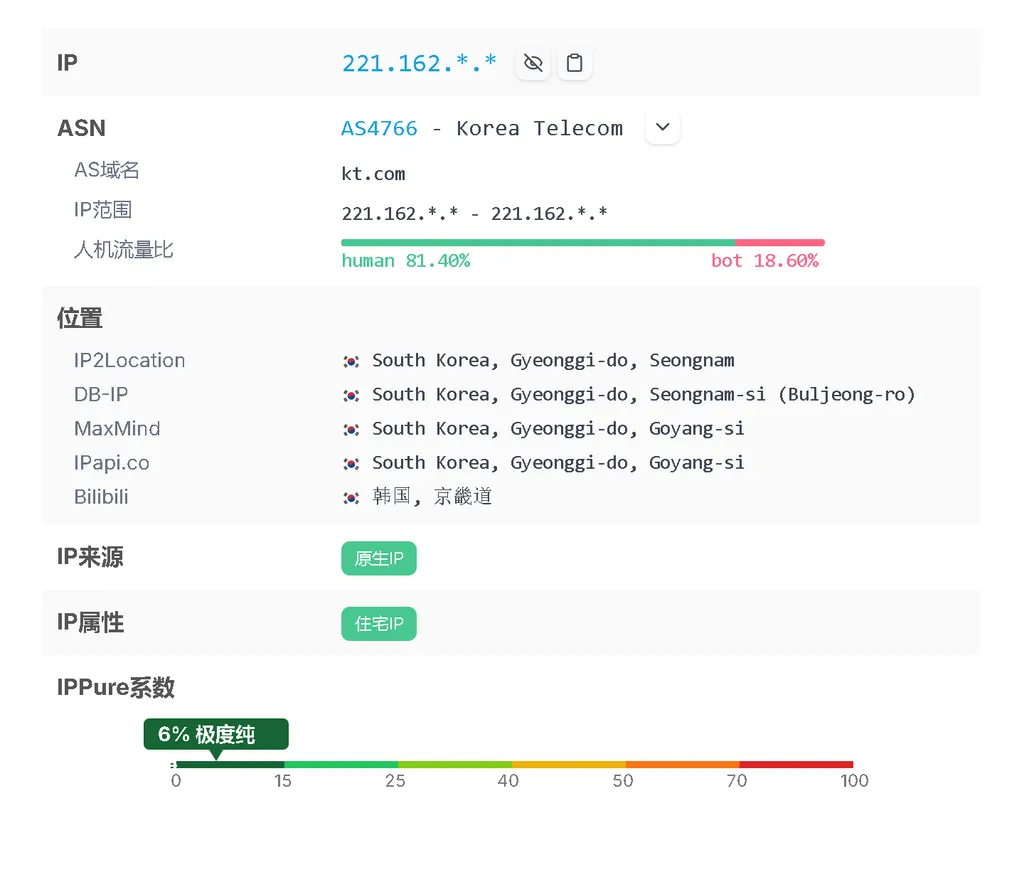The height and width of the screenshot is (885, 1024).
Task: Click the 6% marker on IPPure scale
Action: tap(215, 733)
